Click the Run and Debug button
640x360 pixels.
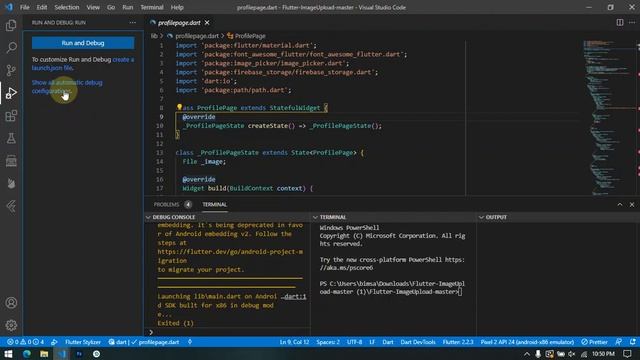(83, 43)
